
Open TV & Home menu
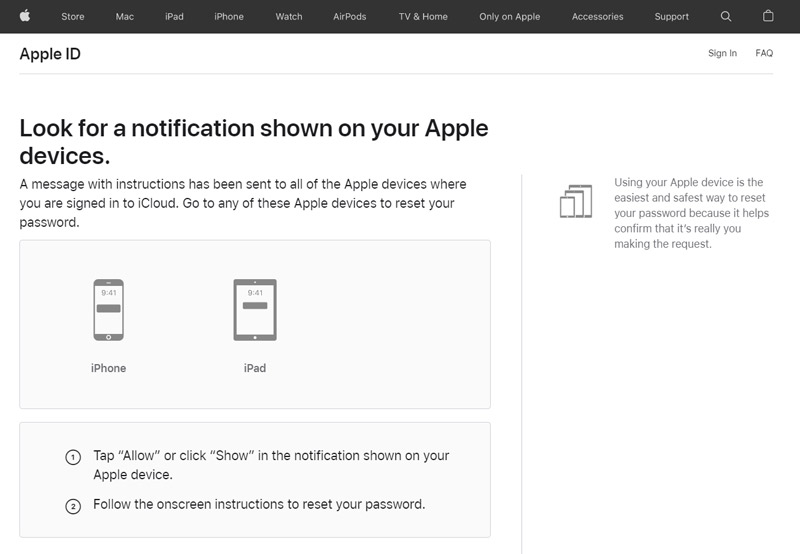point(423,16)
